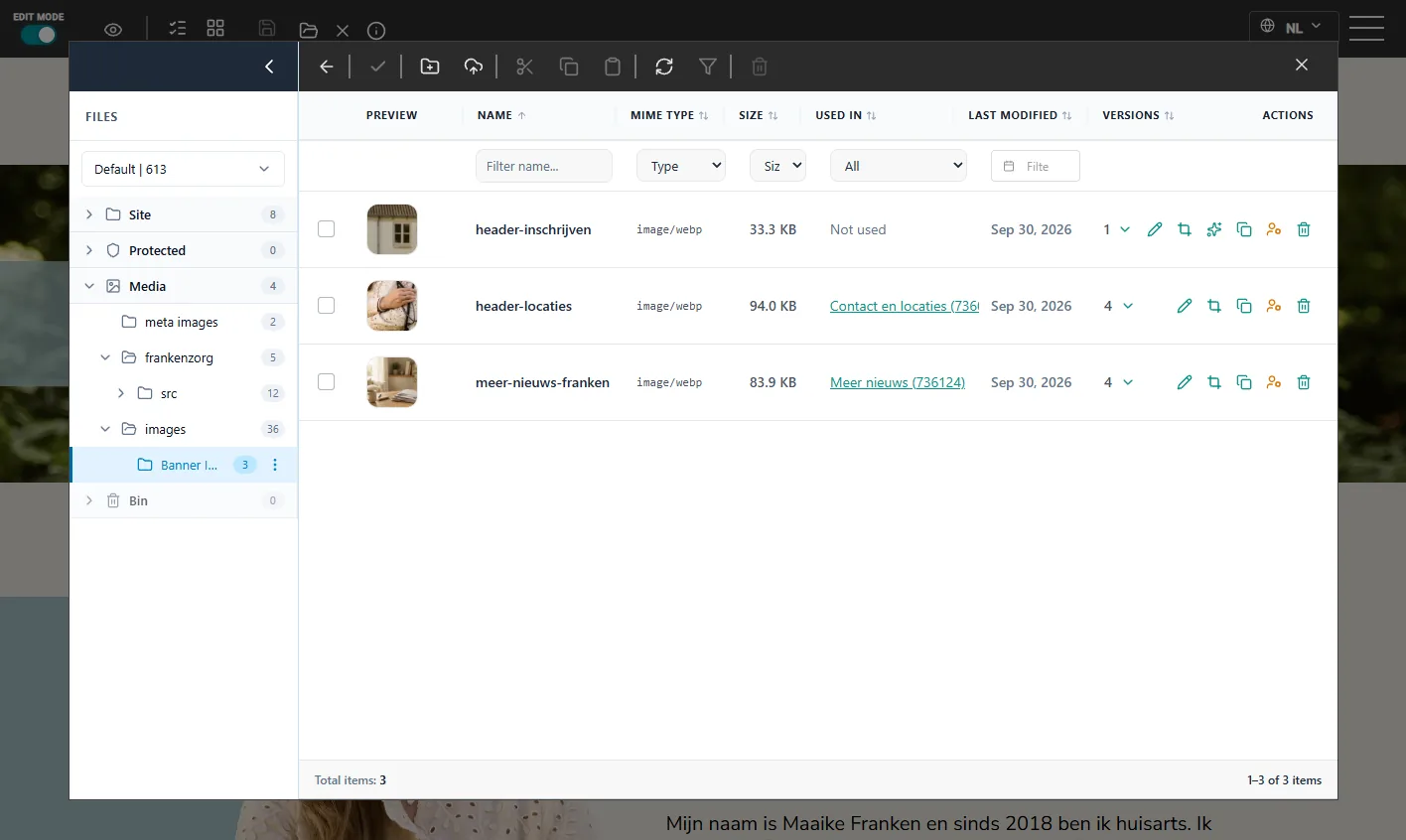Open the Contact en locaties link
1406x840 pixels.
click(905, 306)
